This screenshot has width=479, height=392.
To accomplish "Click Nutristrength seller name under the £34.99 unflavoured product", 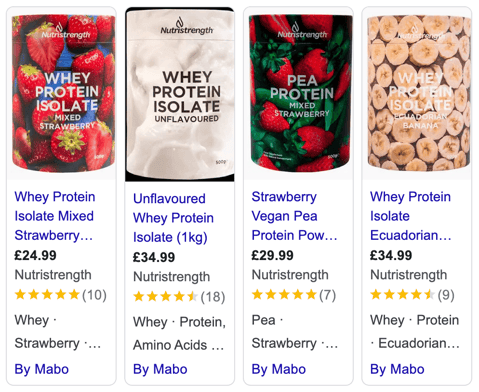I will pos(171,277).
